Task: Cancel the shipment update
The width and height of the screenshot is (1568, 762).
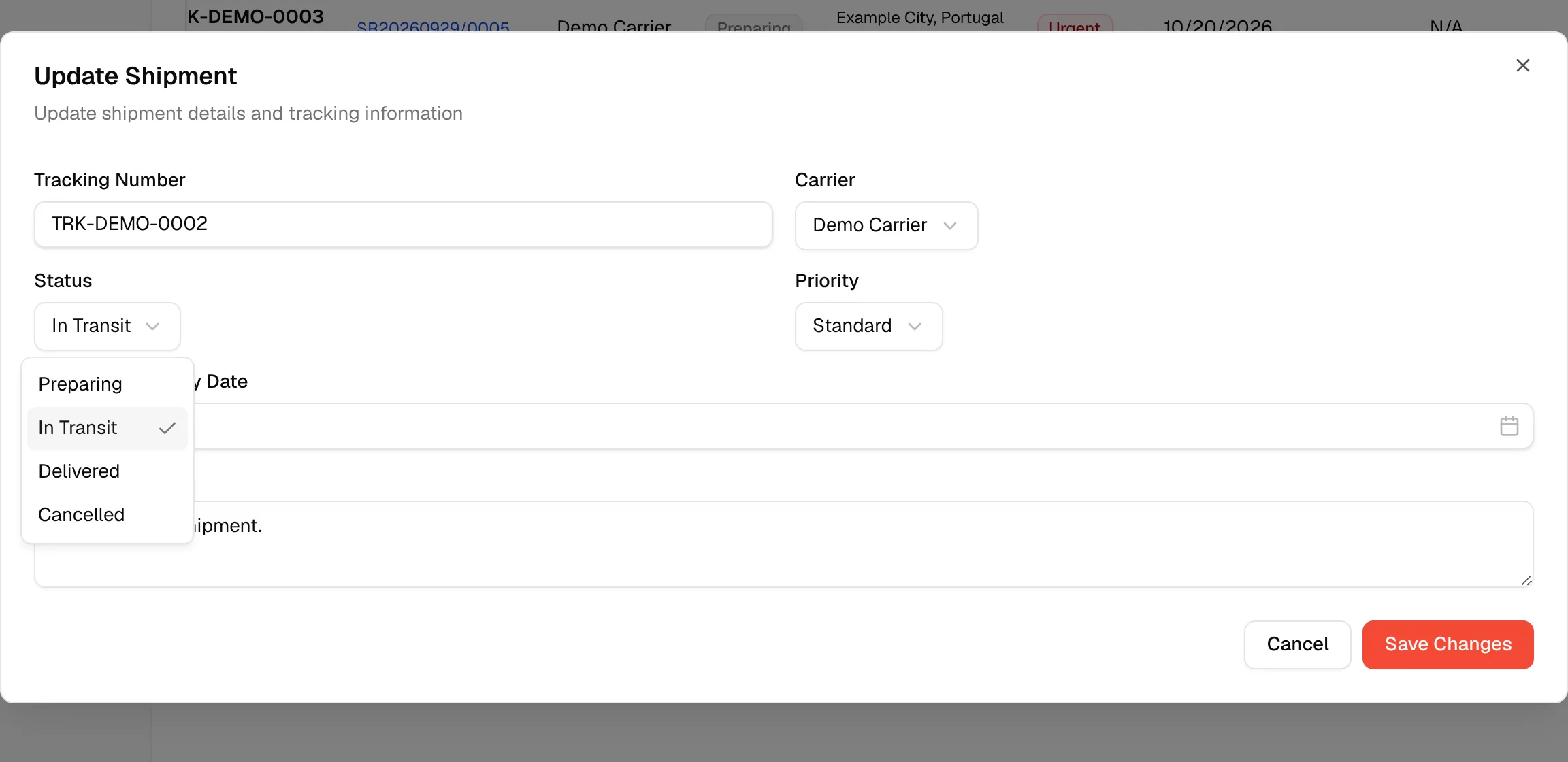Action: click(x=1297, y=644)
